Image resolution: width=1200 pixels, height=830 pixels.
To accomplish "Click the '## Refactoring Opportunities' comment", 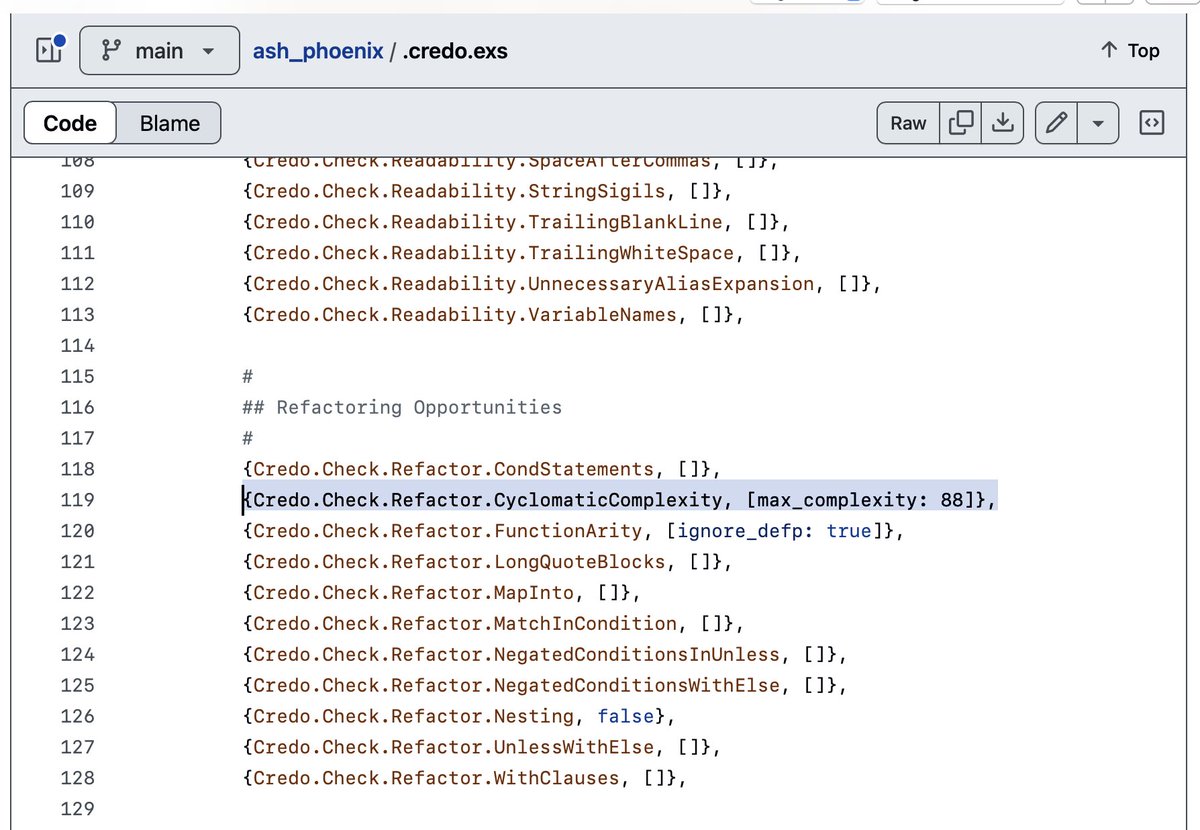I will [402, 407].
